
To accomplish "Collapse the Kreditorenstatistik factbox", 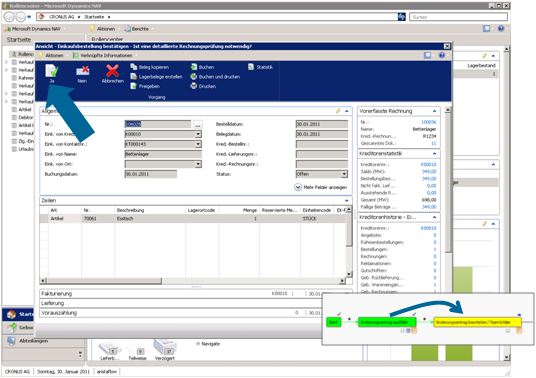I will point(434,154).
